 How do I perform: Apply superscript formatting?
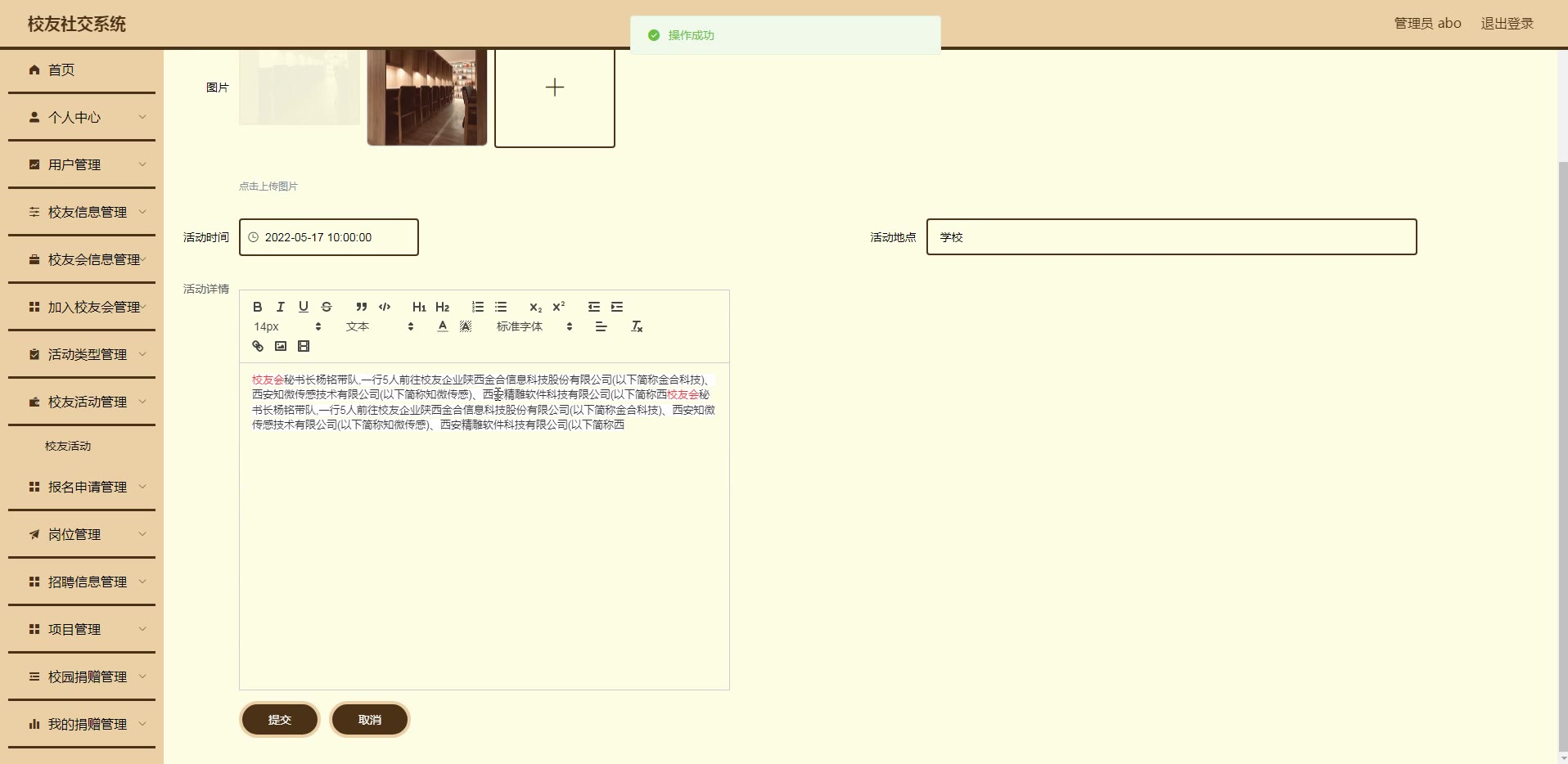click(559, 307)
